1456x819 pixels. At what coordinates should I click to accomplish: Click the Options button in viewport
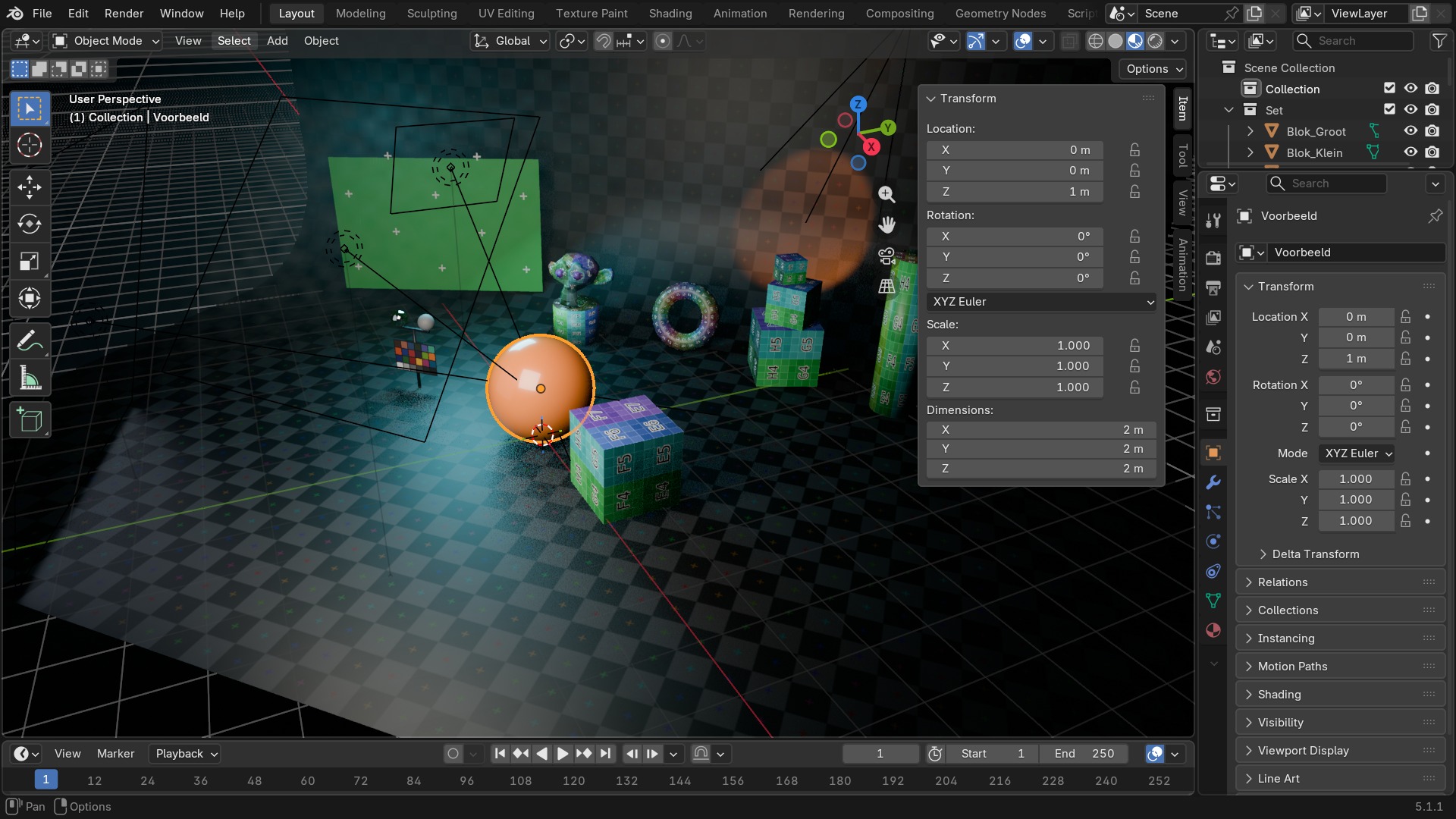pos(1152,69)
